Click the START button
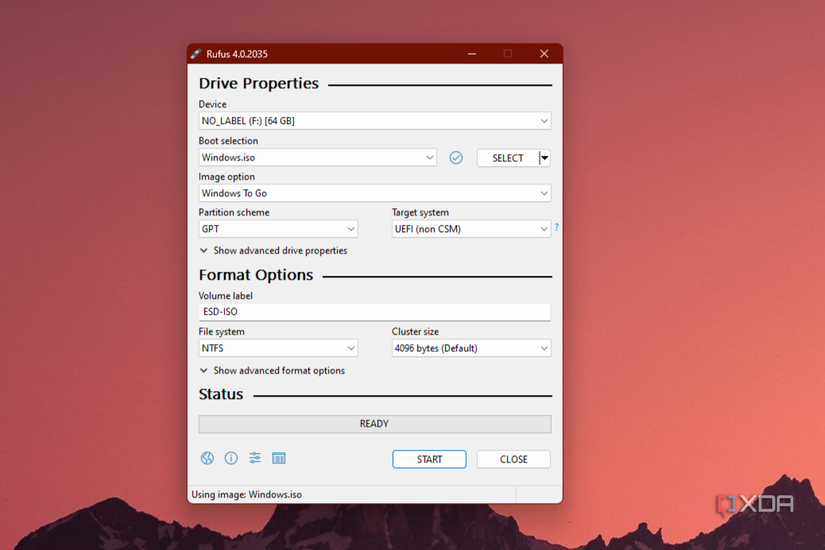The image size is (825, 550). tap(429, 459)
